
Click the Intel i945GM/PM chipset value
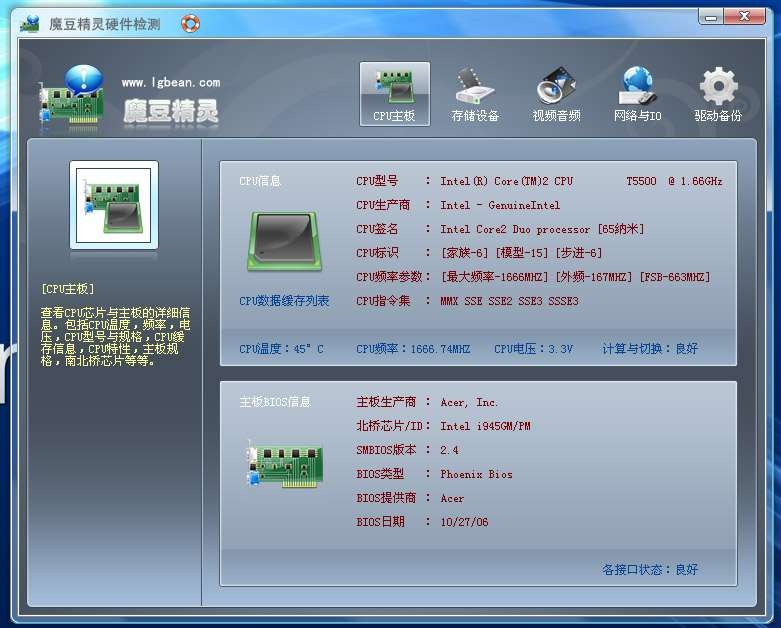coord(485,426)
